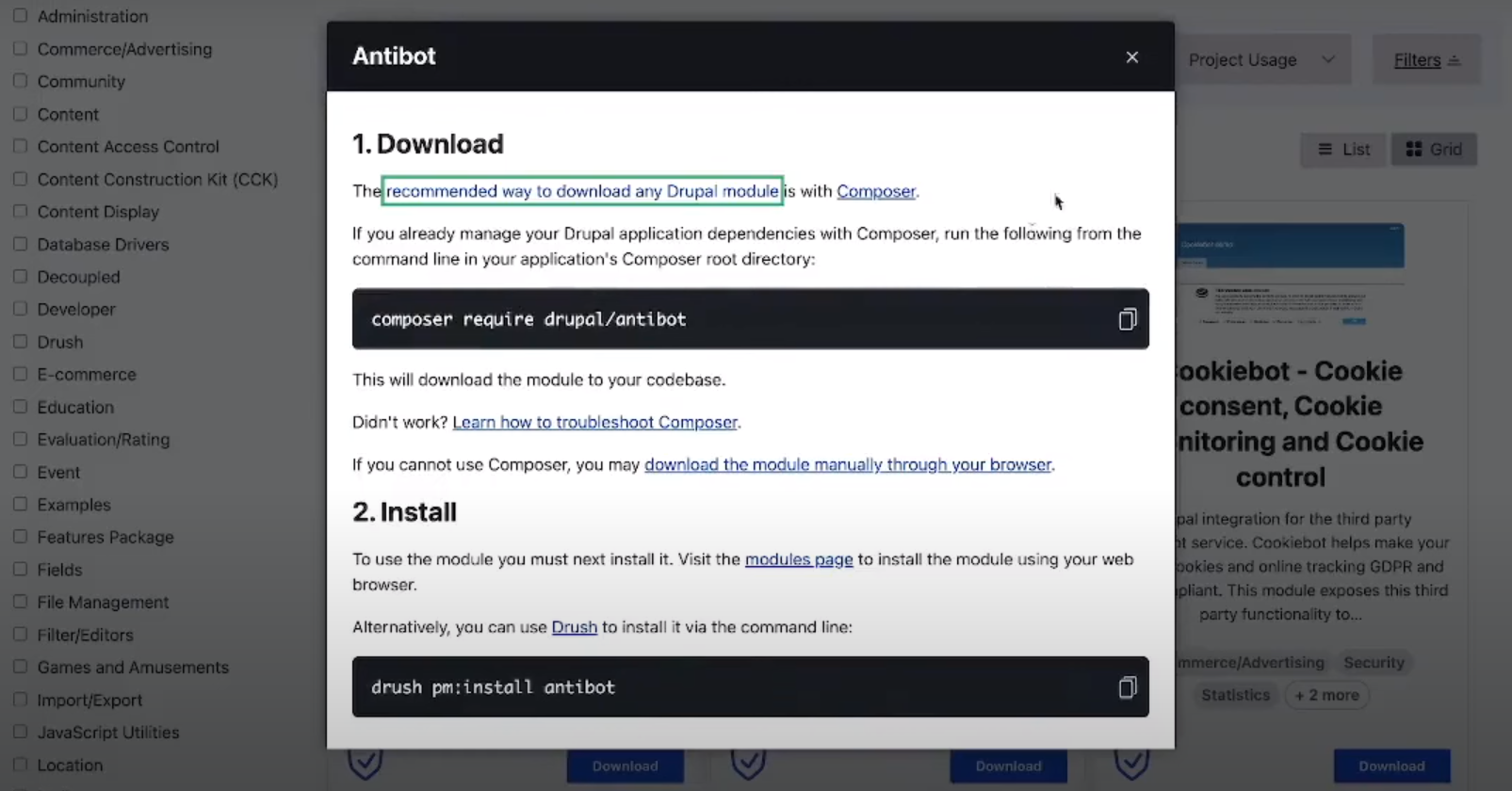This screenshot has width=1512, height=791.
Task: Check the Community category checkbox
Action: pyautogui.click(x=20, y=81)
